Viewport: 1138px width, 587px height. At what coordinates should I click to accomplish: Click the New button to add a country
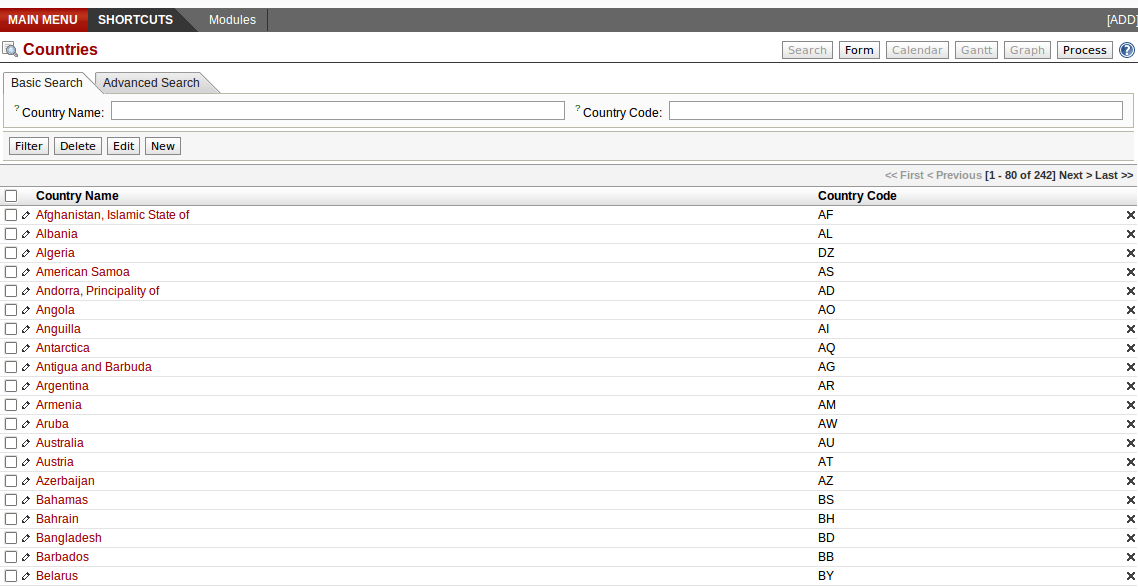pyautogui.click(x=163, y=146)
